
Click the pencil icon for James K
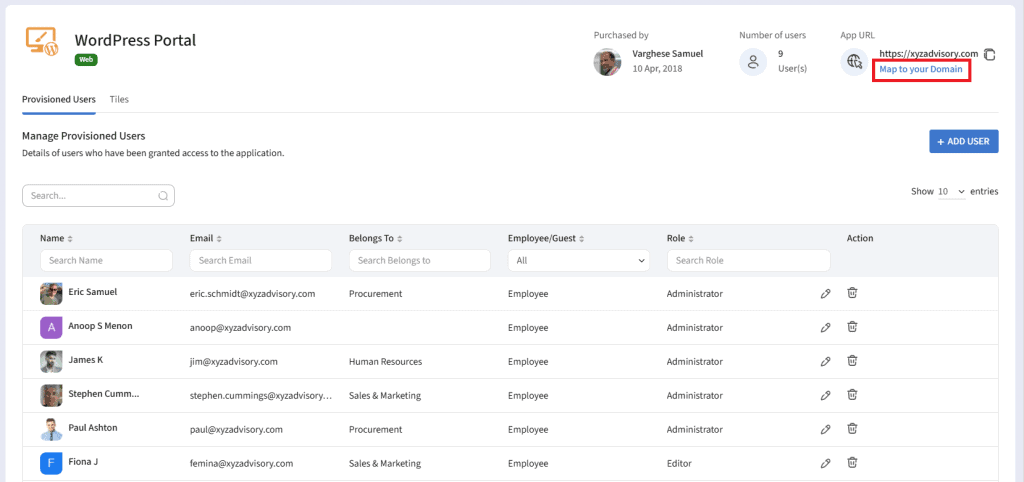[x=825, y=361]
